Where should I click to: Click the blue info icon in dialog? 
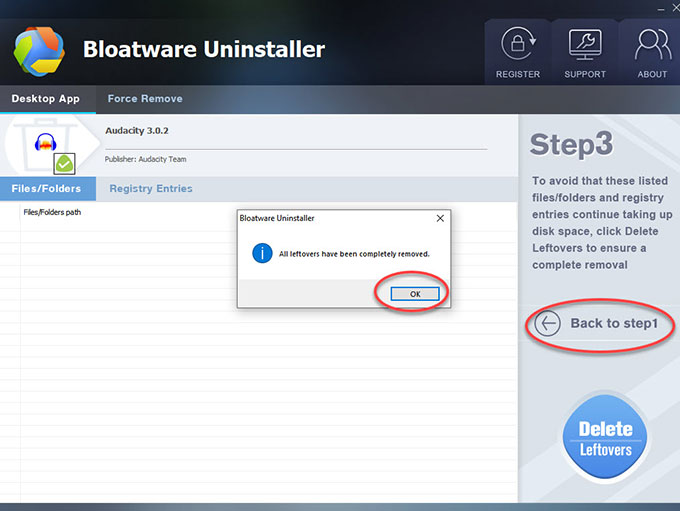262,253
